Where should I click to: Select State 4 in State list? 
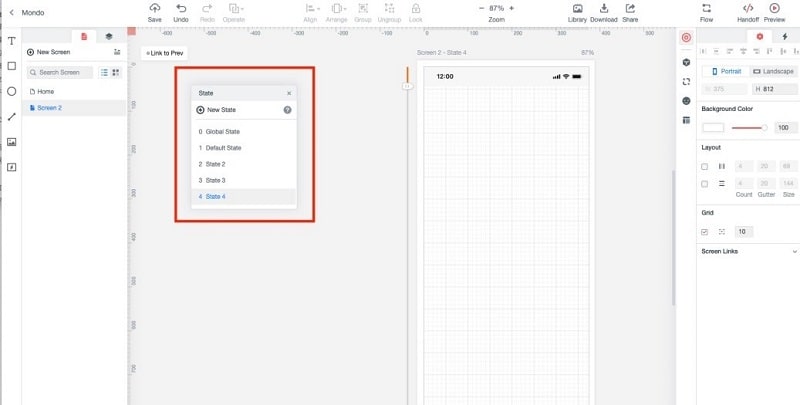243,197
